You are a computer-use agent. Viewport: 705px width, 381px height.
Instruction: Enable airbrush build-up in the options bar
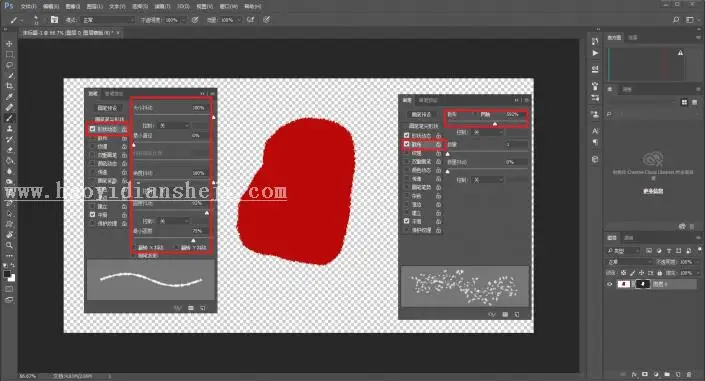pos(250,20)
